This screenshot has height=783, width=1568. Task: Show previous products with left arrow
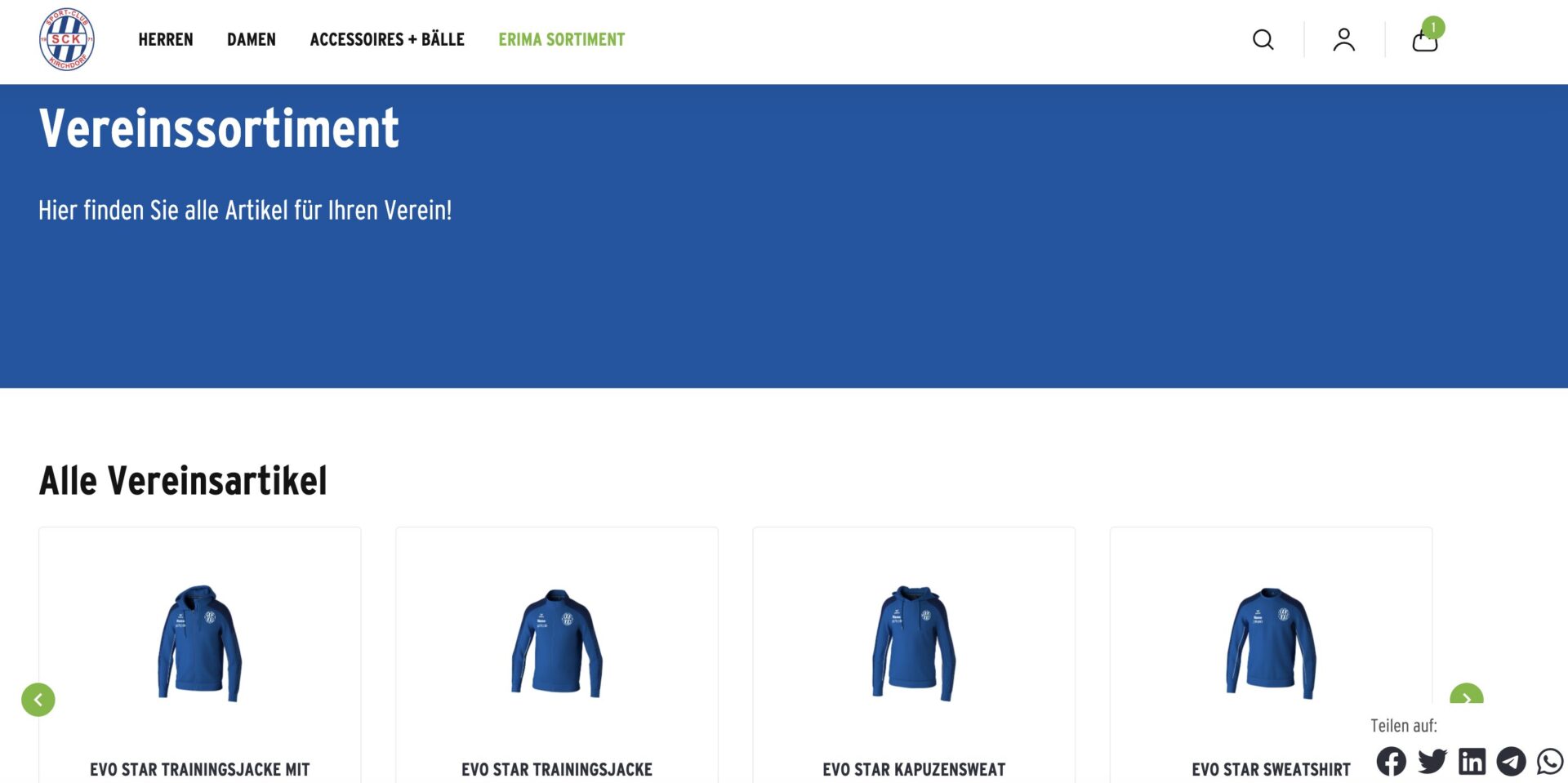click(38, 700)
